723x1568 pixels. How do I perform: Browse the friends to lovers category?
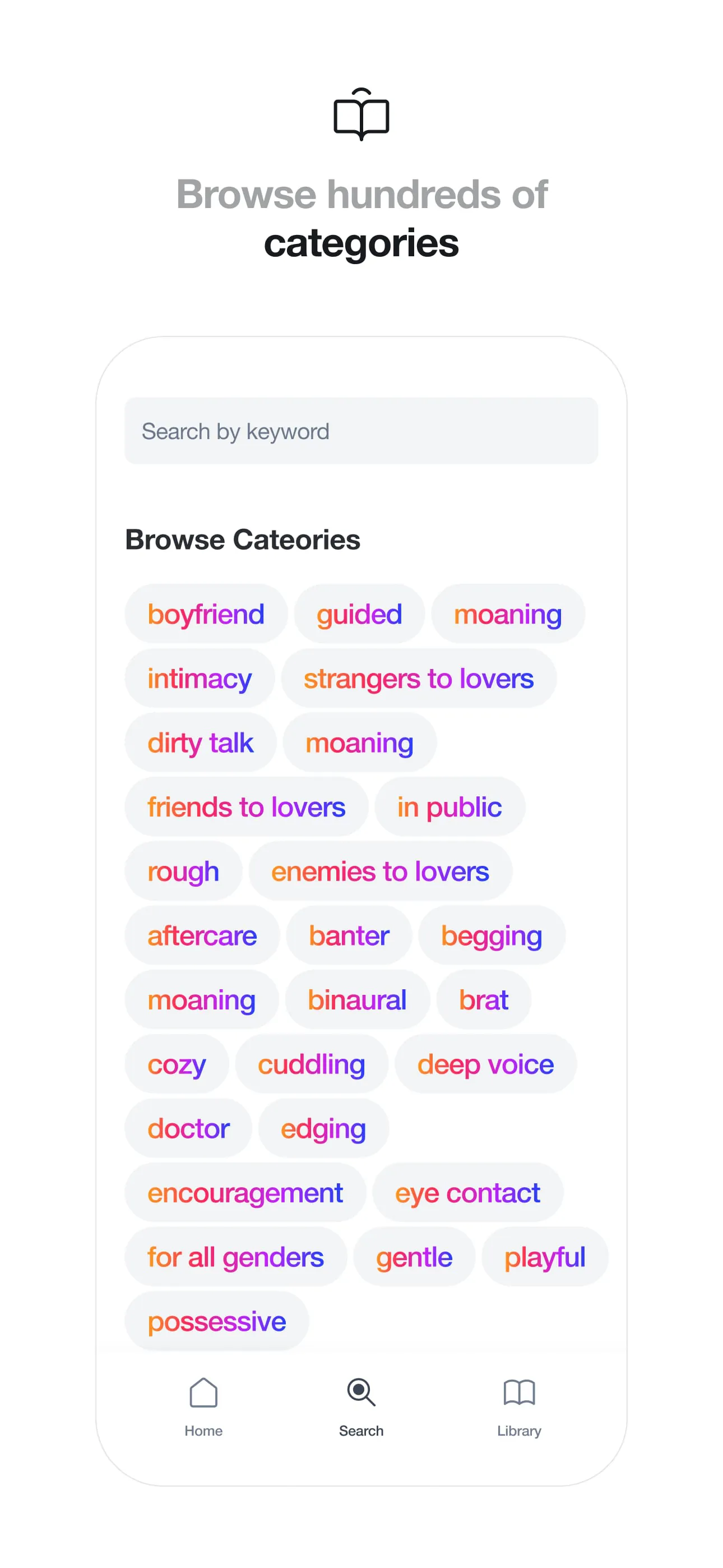tap(246, 808)
